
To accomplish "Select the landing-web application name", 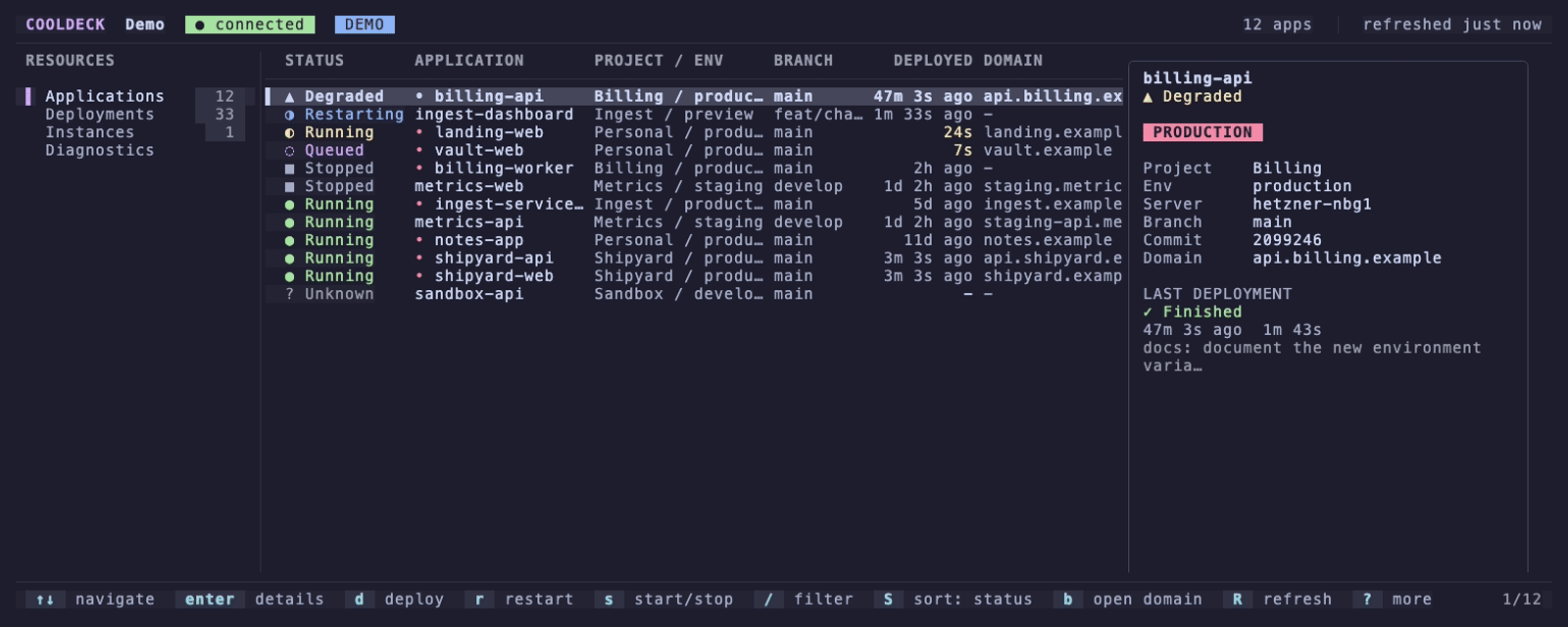I will pos(489,133).
